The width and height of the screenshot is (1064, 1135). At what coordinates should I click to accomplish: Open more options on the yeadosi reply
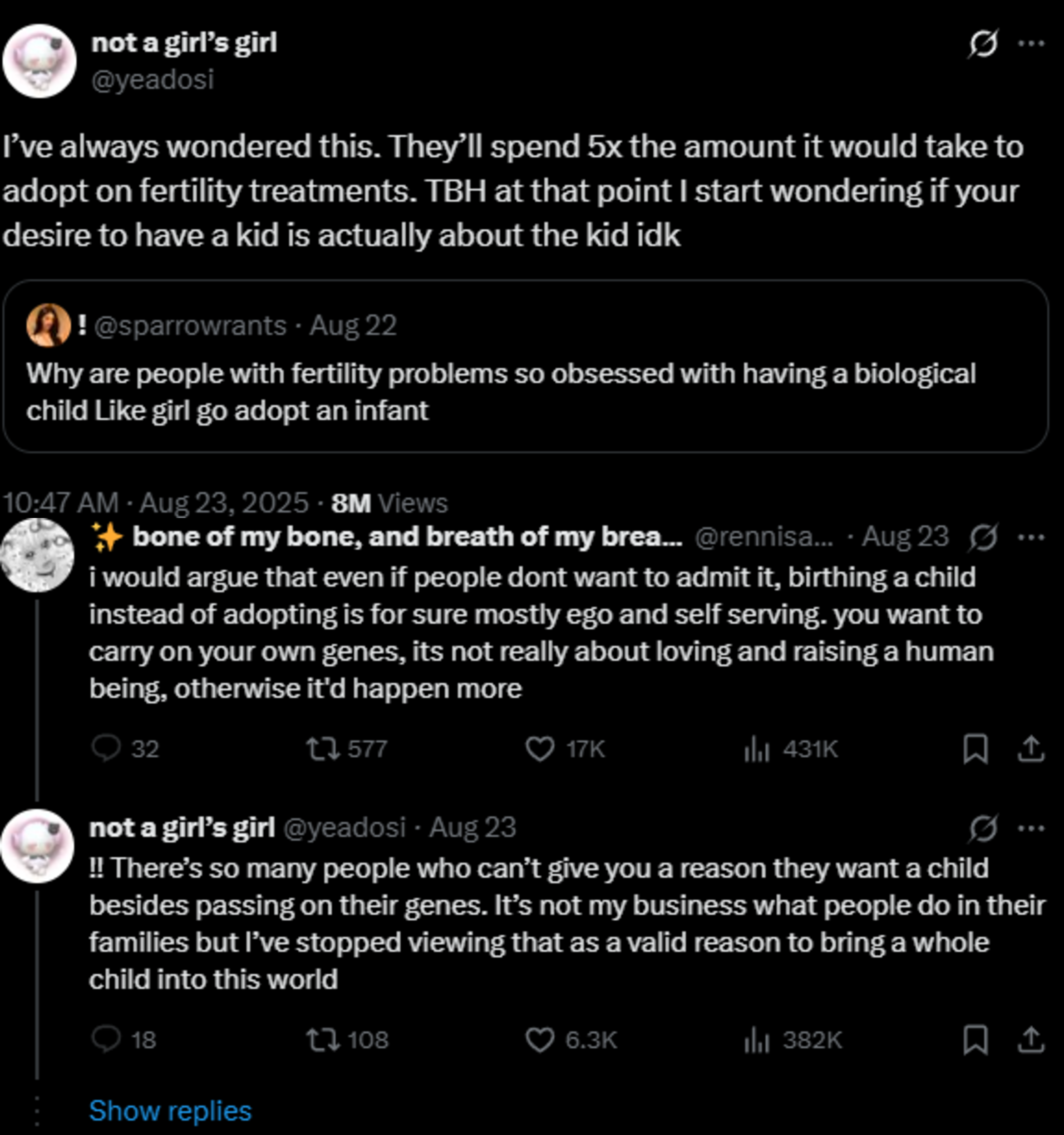click(1031, 829)
